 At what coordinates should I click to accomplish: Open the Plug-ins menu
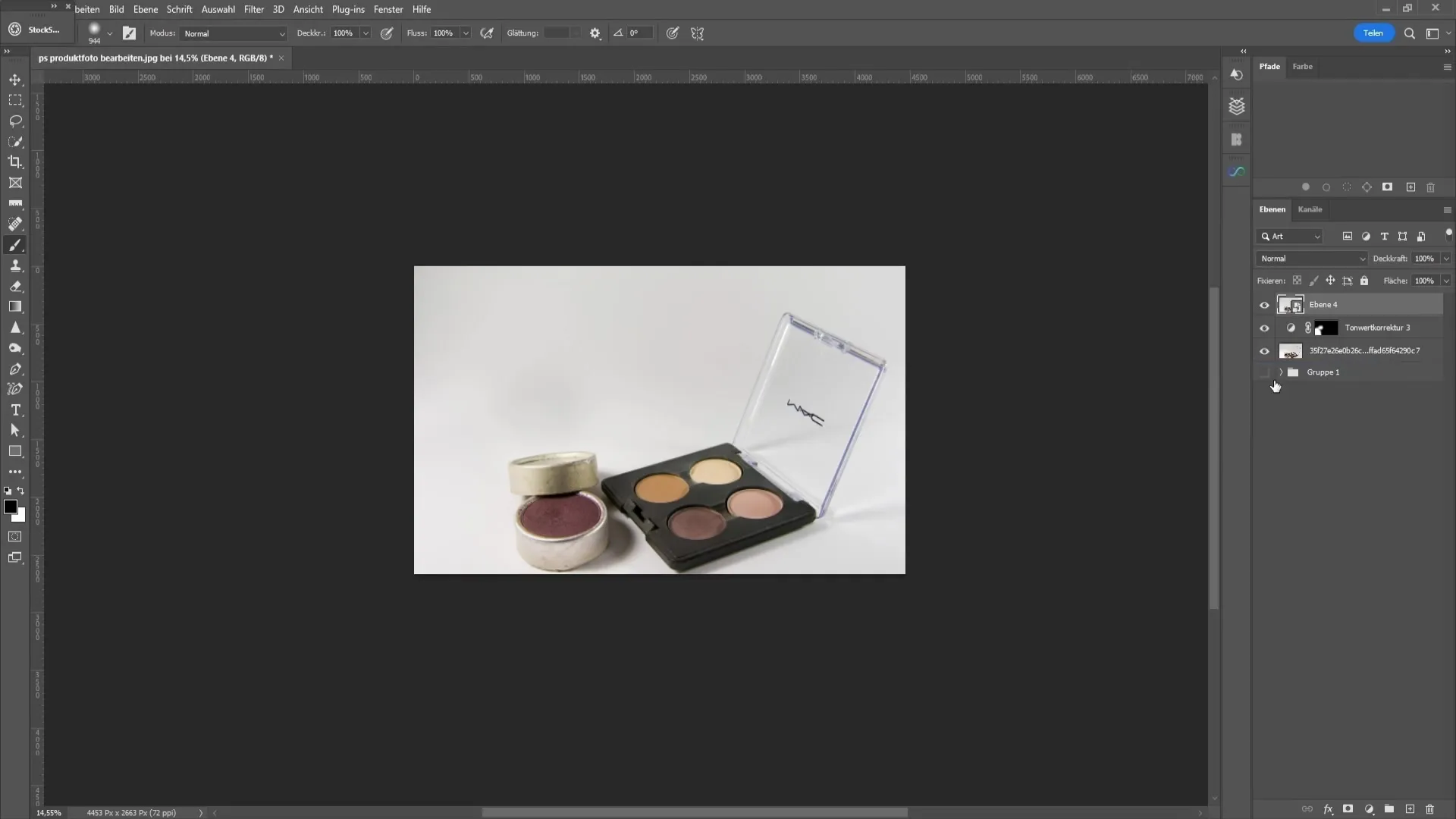tap(348, 9)
